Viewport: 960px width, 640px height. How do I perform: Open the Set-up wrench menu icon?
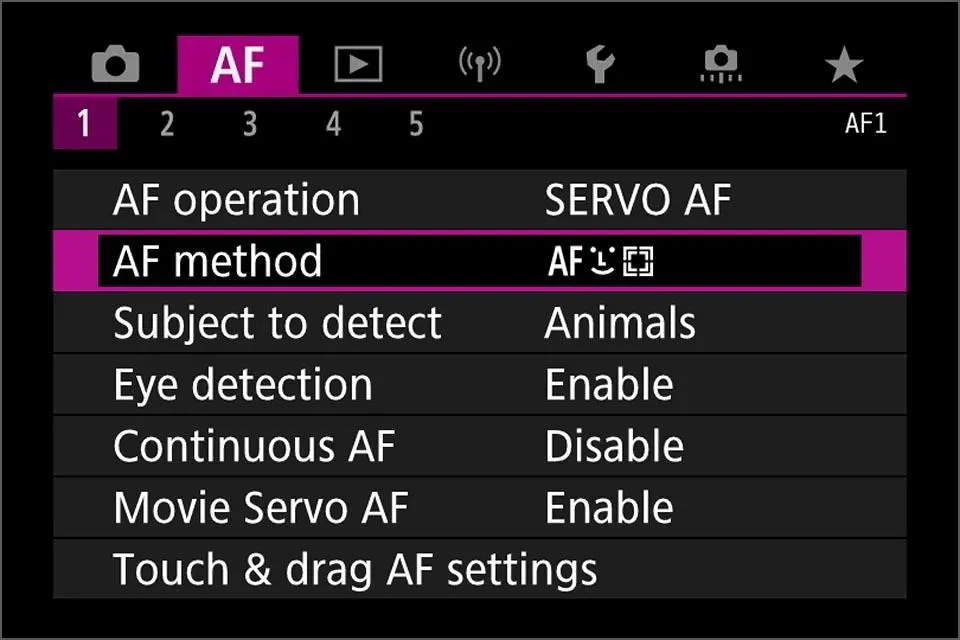(x=600, y=63)
